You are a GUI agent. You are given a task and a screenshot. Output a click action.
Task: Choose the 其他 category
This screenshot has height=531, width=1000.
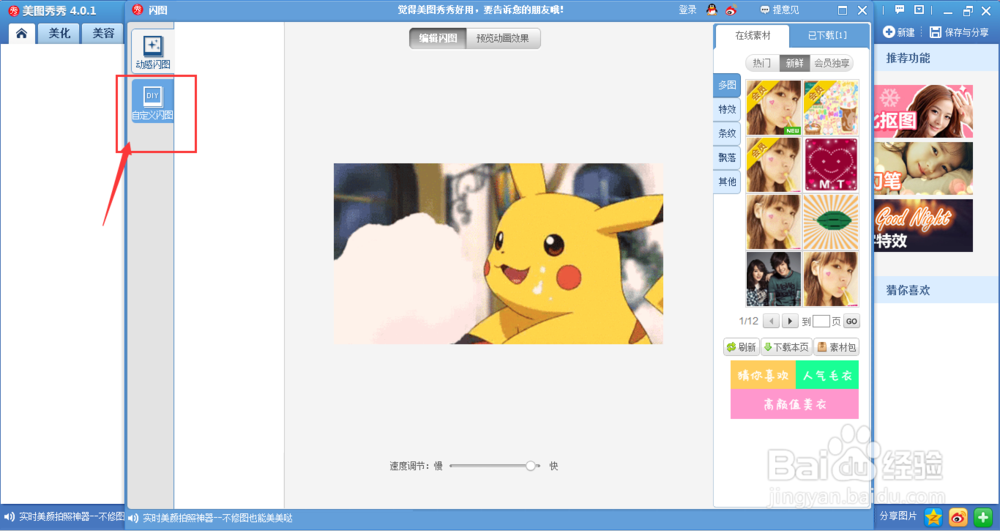coord(727,182)
